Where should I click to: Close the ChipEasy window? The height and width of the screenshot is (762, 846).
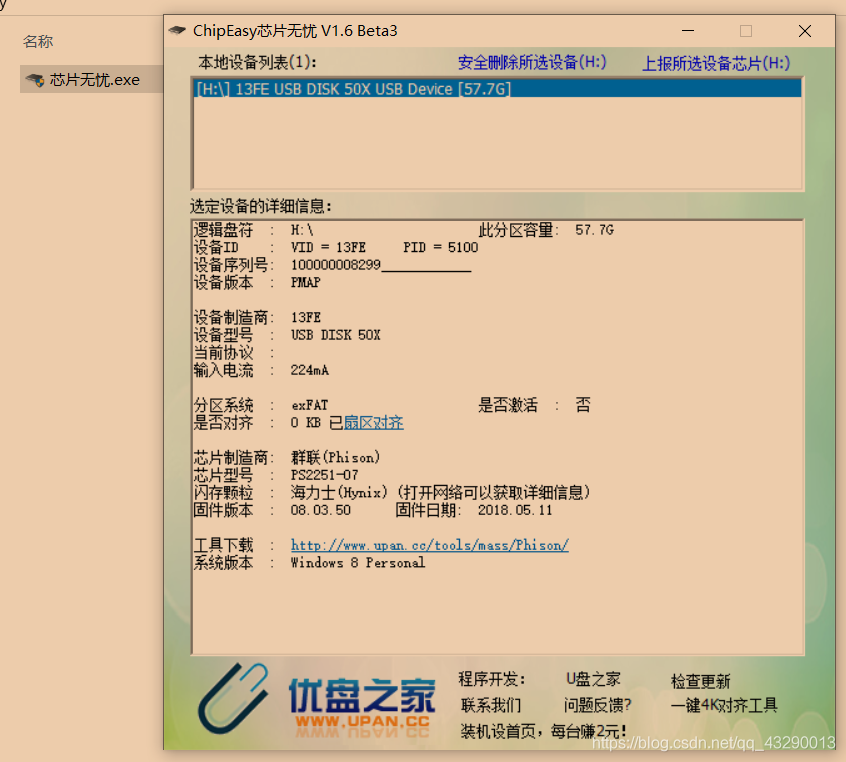pyautogui.click(x=804, y=31)
